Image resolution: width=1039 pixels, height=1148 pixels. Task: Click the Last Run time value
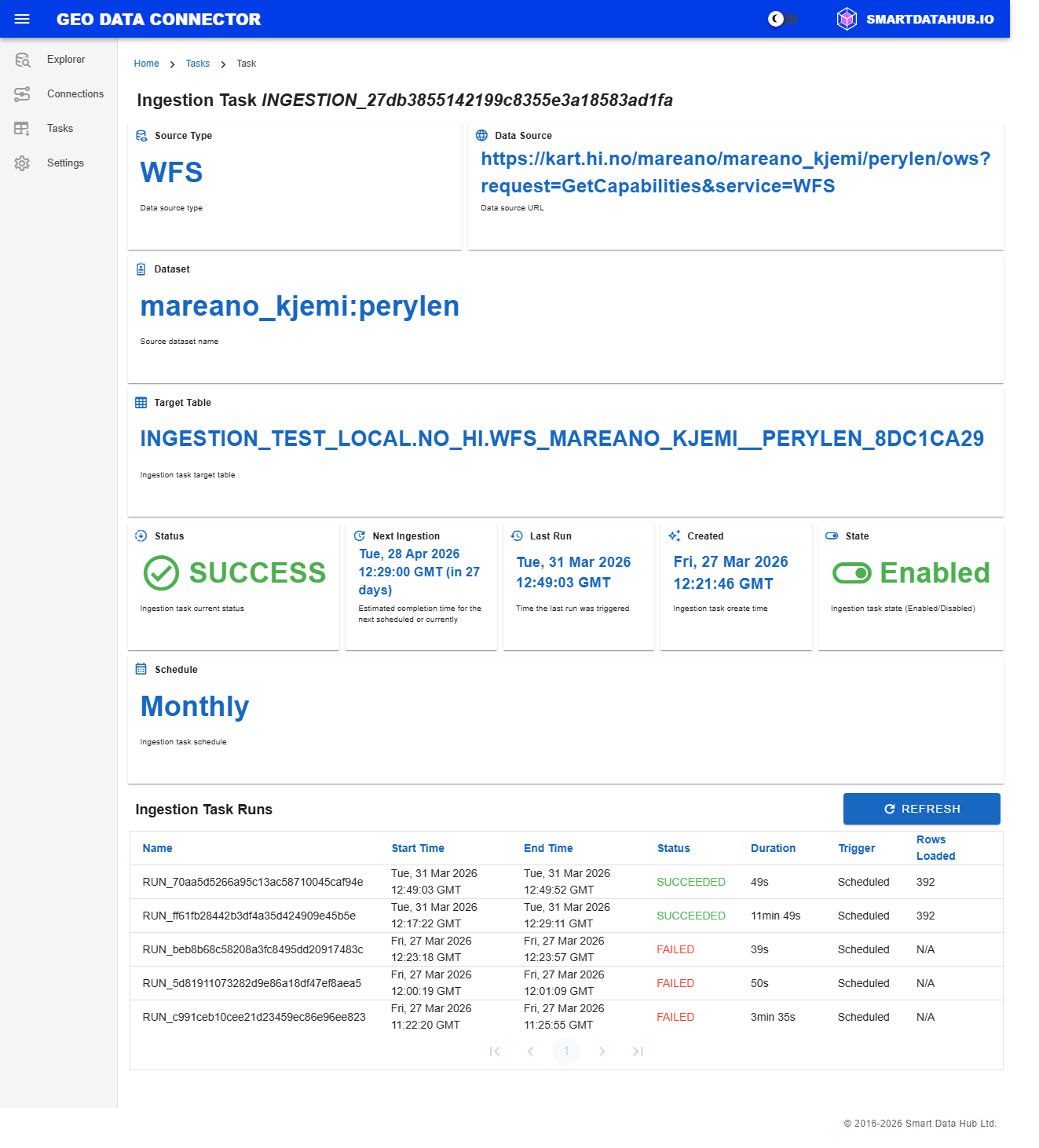point(573,572)
